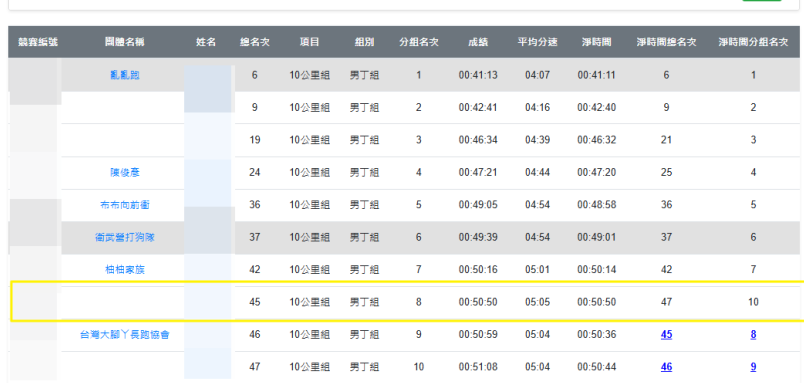Select the net time 00:46:32
The width and height of the screenshot is (804, 383).
pyautogui.click(x=596, y=140)
